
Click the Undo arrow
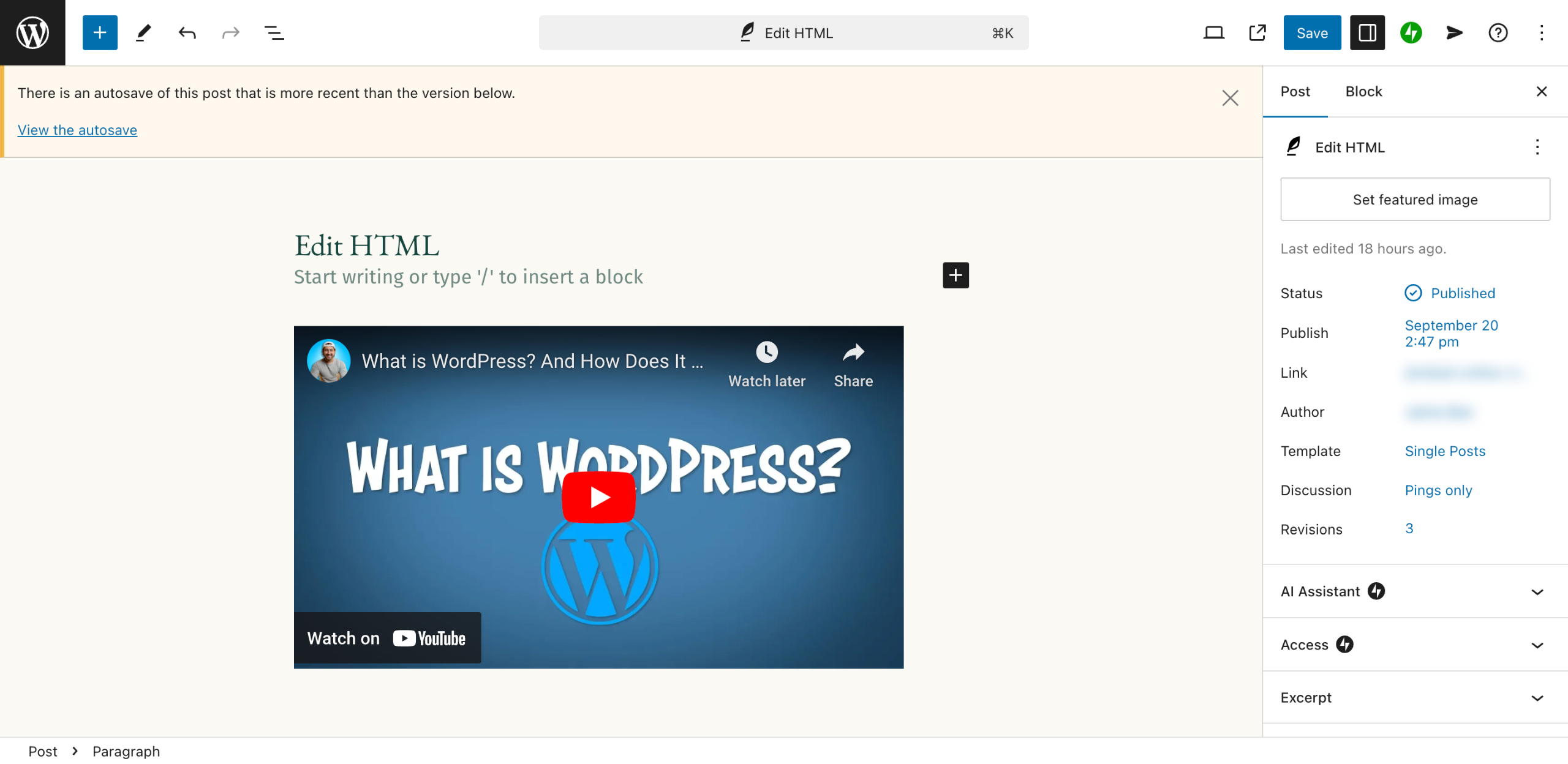point(187,32)
